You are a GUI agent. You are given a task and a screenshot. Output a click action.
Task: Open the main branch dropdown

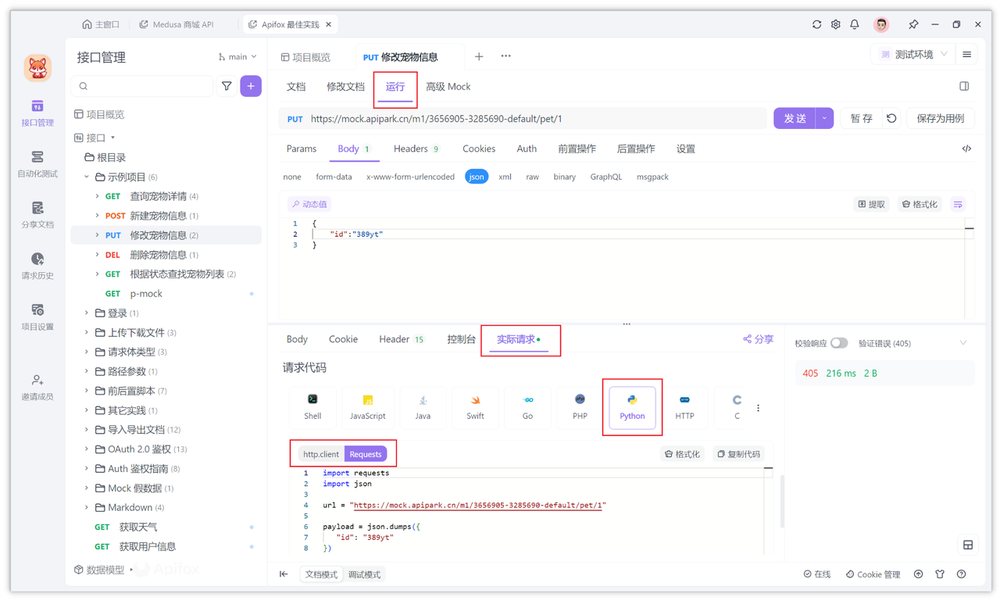237,57
